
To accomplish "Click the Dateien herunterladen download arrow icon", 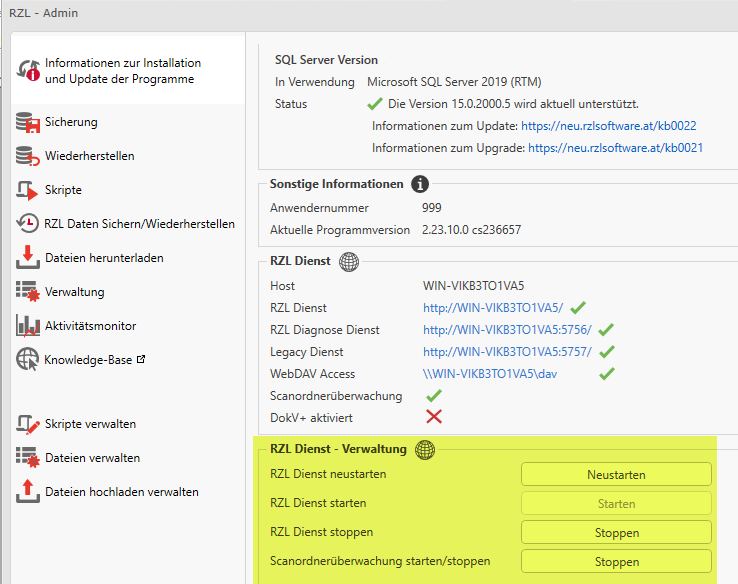I will pyautogui.click(x=28, y=257).
